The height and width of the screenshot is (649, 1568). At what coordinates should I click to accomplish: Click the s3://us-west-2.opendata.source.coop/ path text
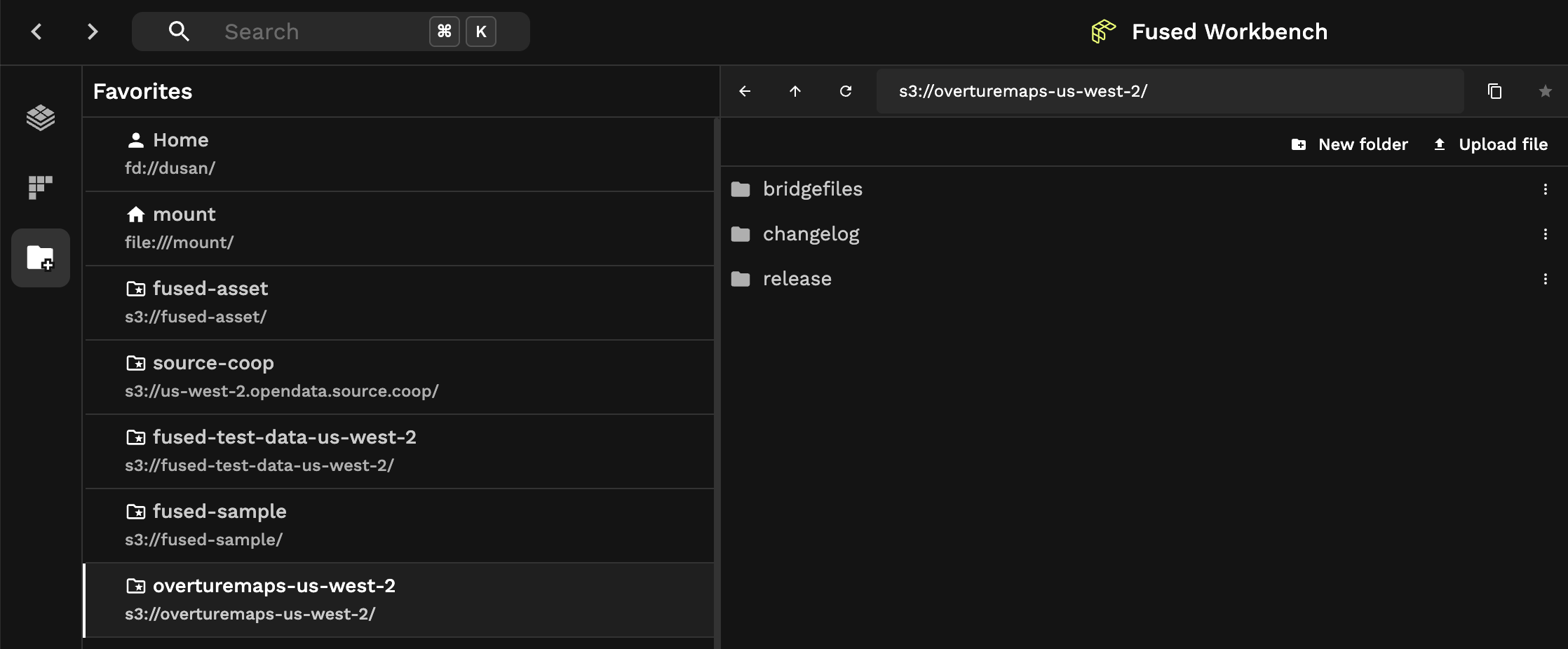pos(281,391)
